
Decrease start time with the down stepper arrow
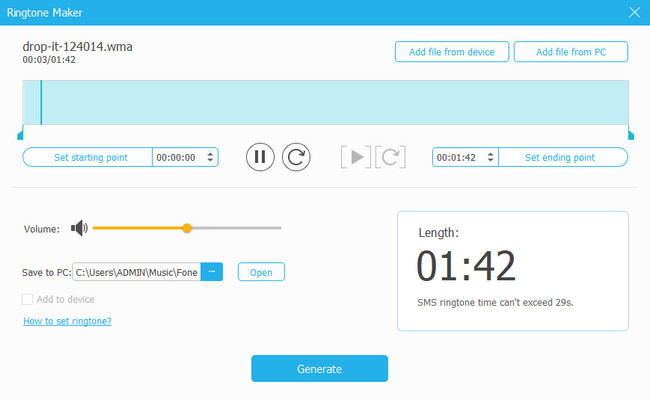point(210,160)
